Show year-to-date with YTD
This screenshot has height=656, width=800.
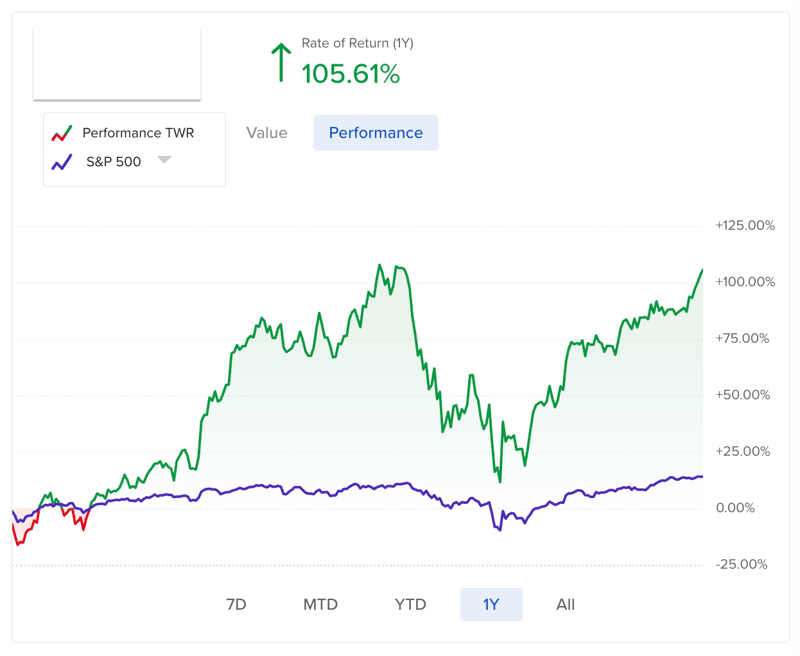coord(410,604)
